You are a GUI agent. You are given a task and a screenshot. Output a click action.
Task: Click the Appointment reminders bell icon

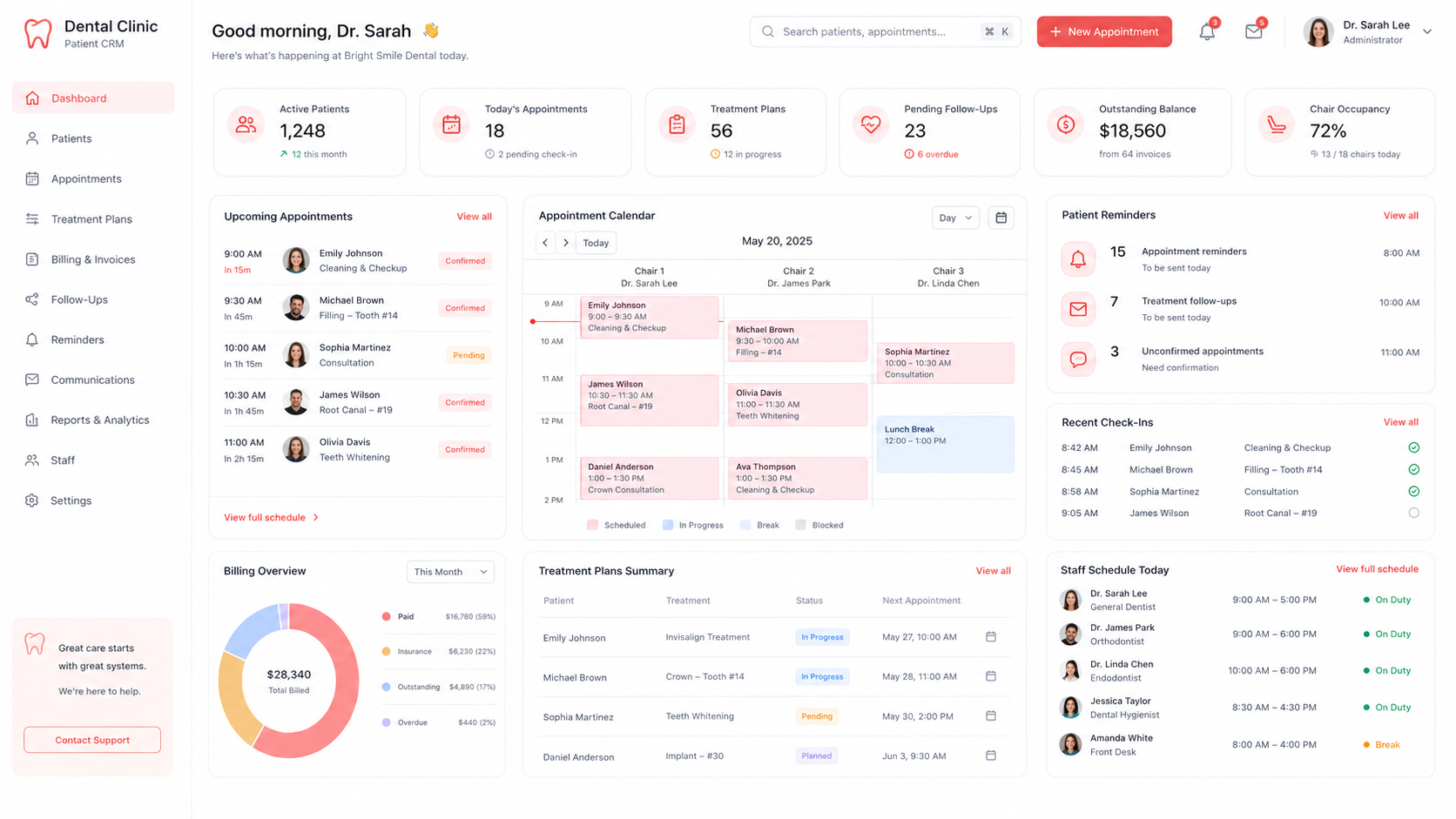click(1078, 259)
